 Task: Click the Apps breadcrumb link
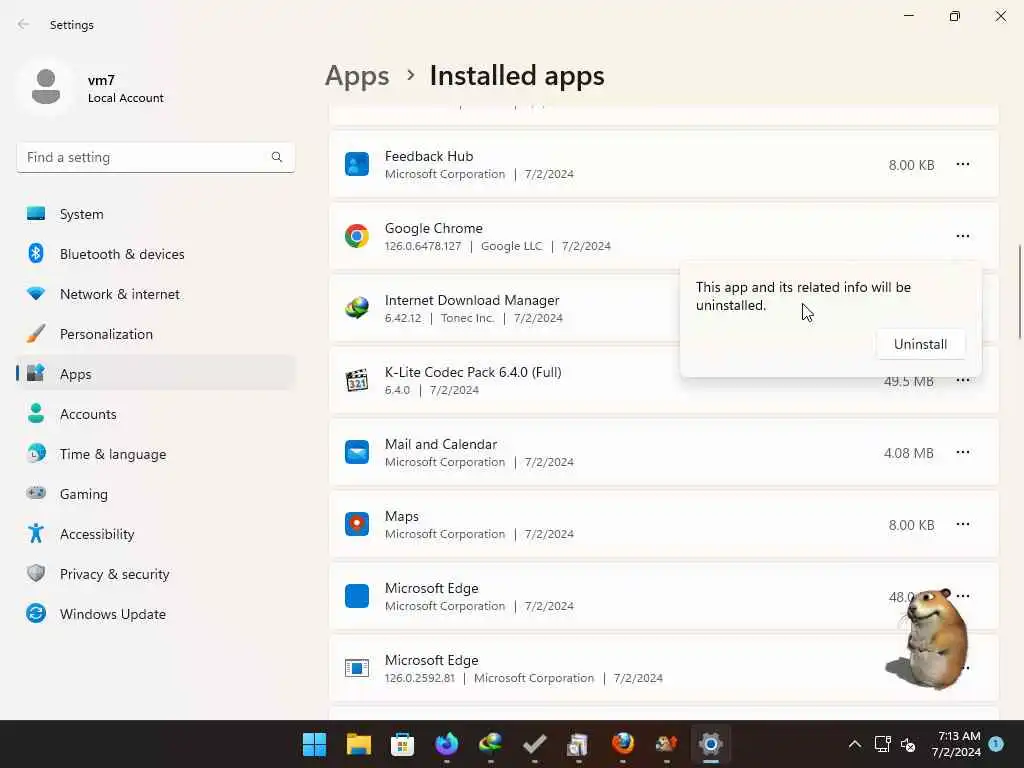click(357, 76)
